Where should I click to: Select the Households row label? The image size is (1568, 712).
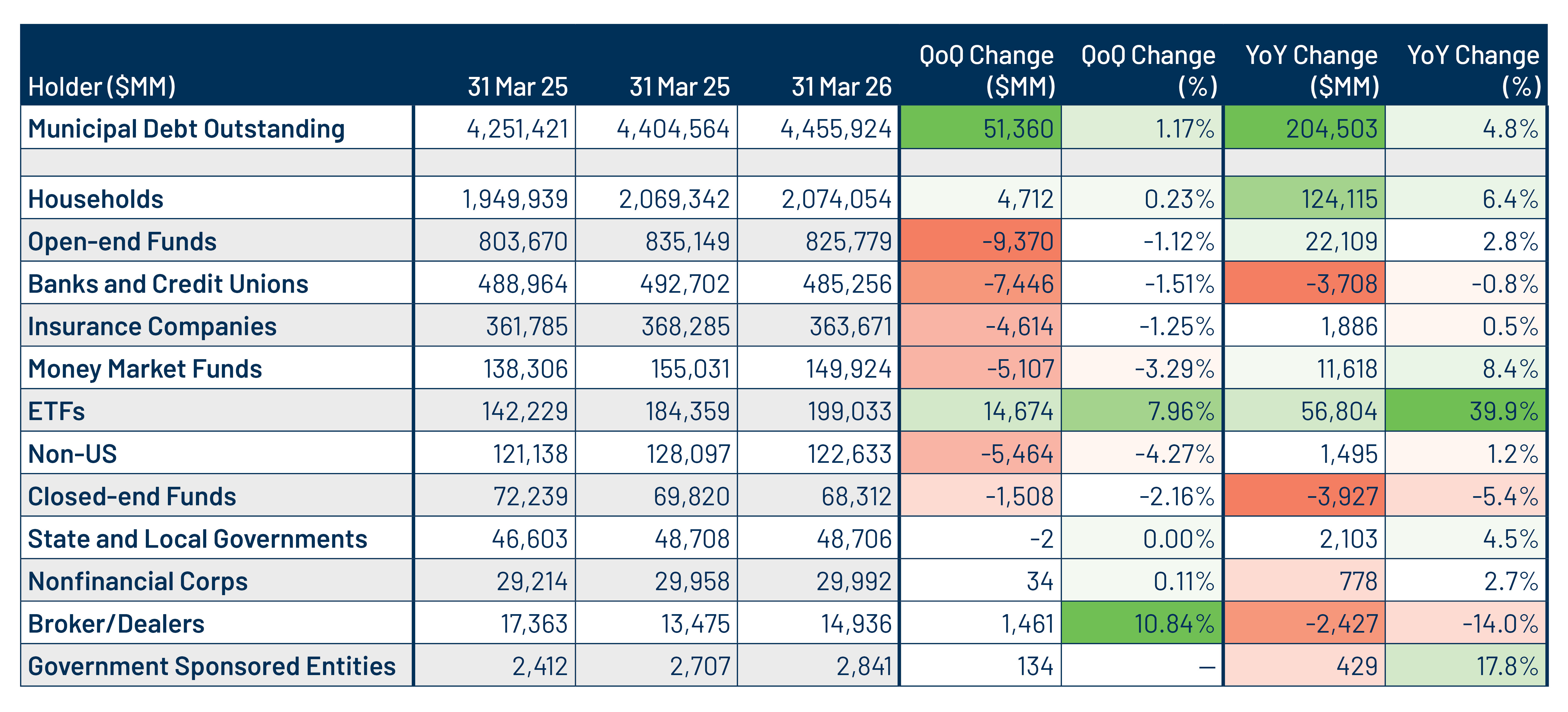tap(96, 199)
